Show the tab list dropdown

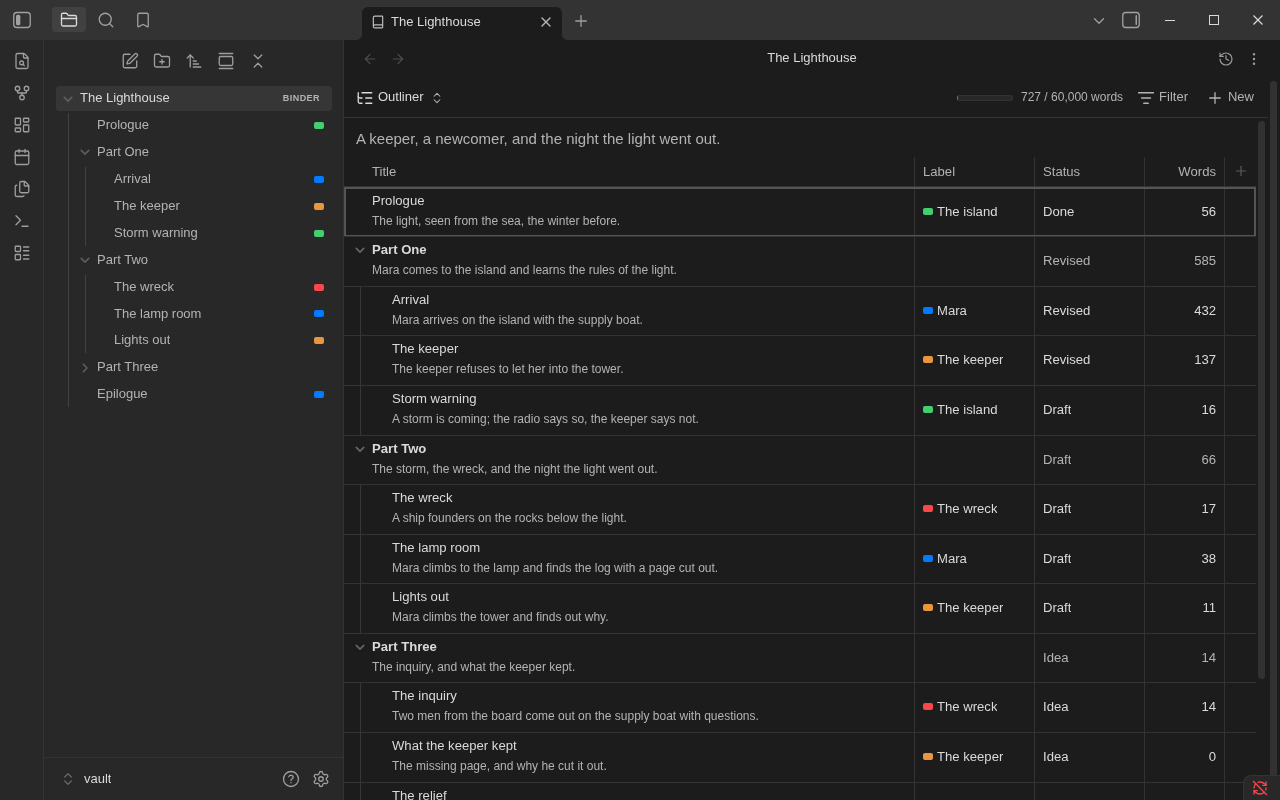pyautogui.click(x=1099, y=20)
